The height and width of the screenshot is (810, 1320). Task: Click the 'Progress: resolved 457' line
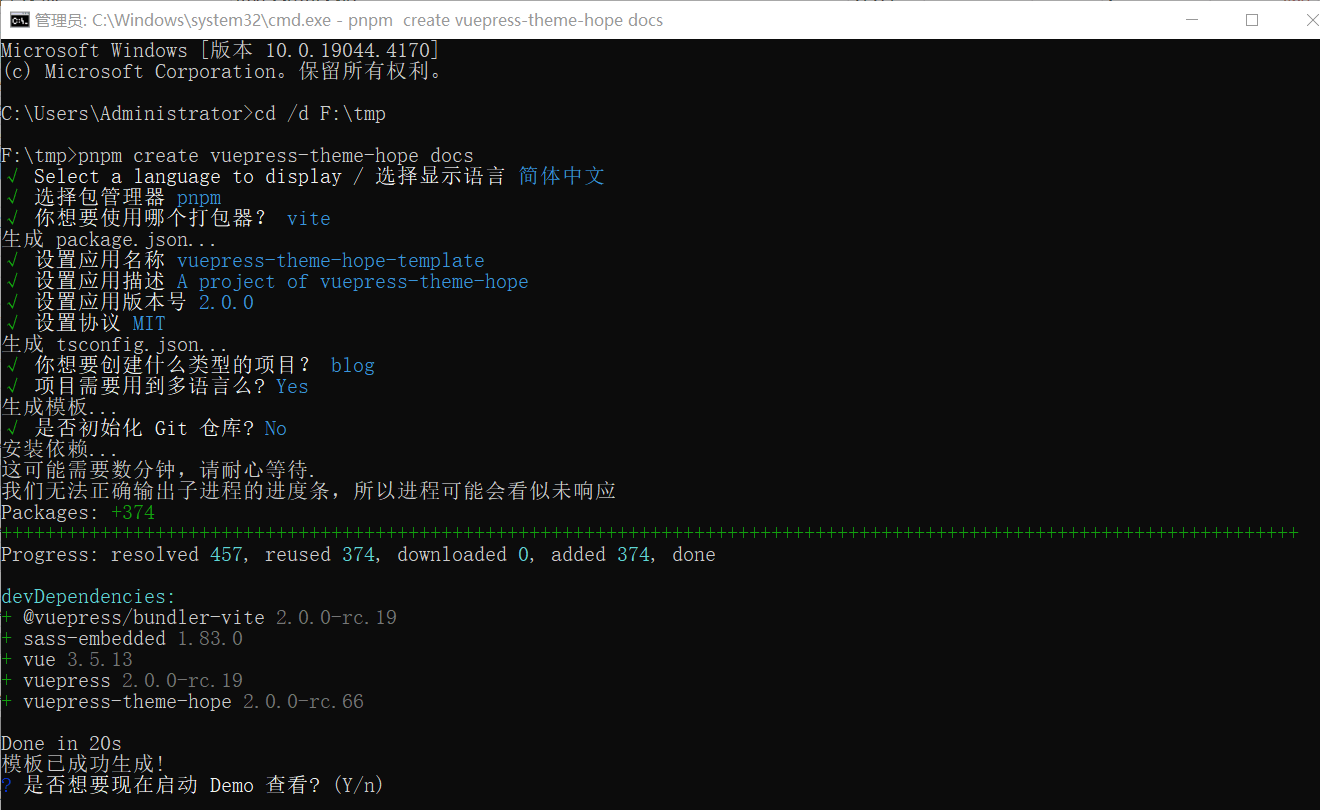(x=358, y=554)
